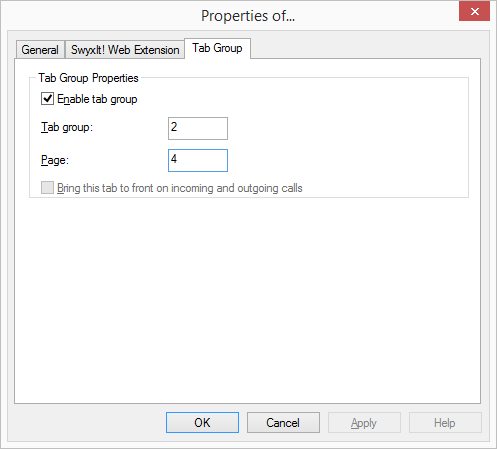Screen dimensions: 497x449
Task: Focus the Tab group number field
Action: (198, 128)
